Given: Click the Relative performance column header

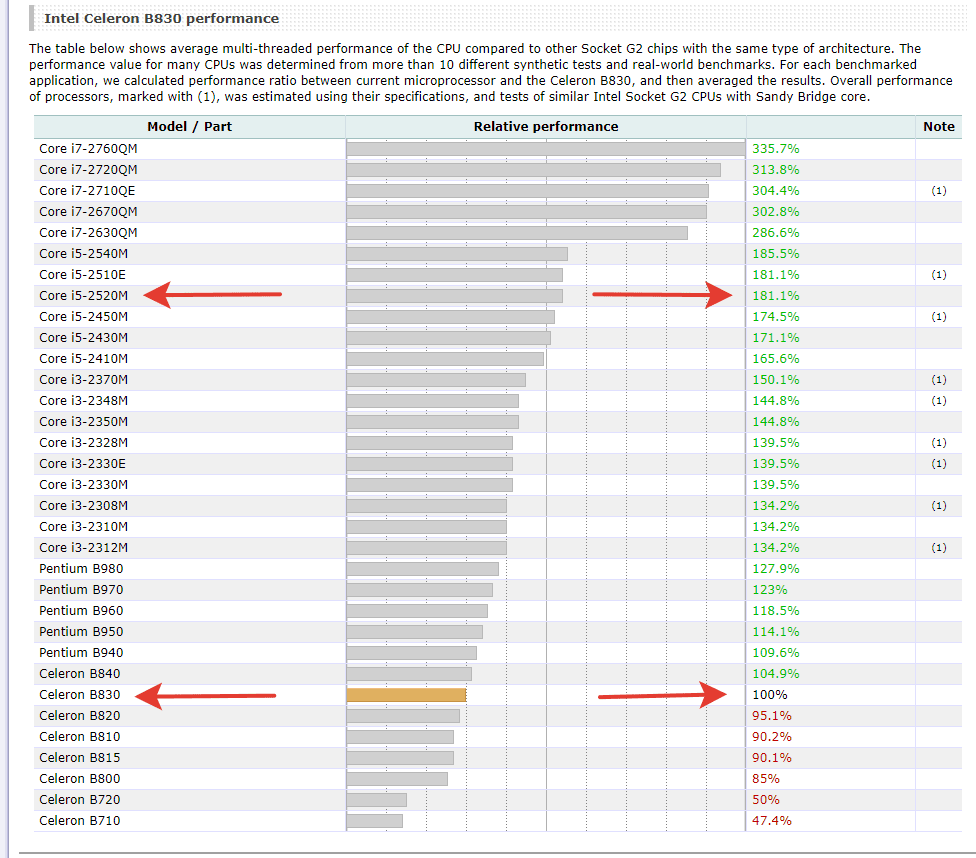Looking at the screenshot, I should (546, 126).
